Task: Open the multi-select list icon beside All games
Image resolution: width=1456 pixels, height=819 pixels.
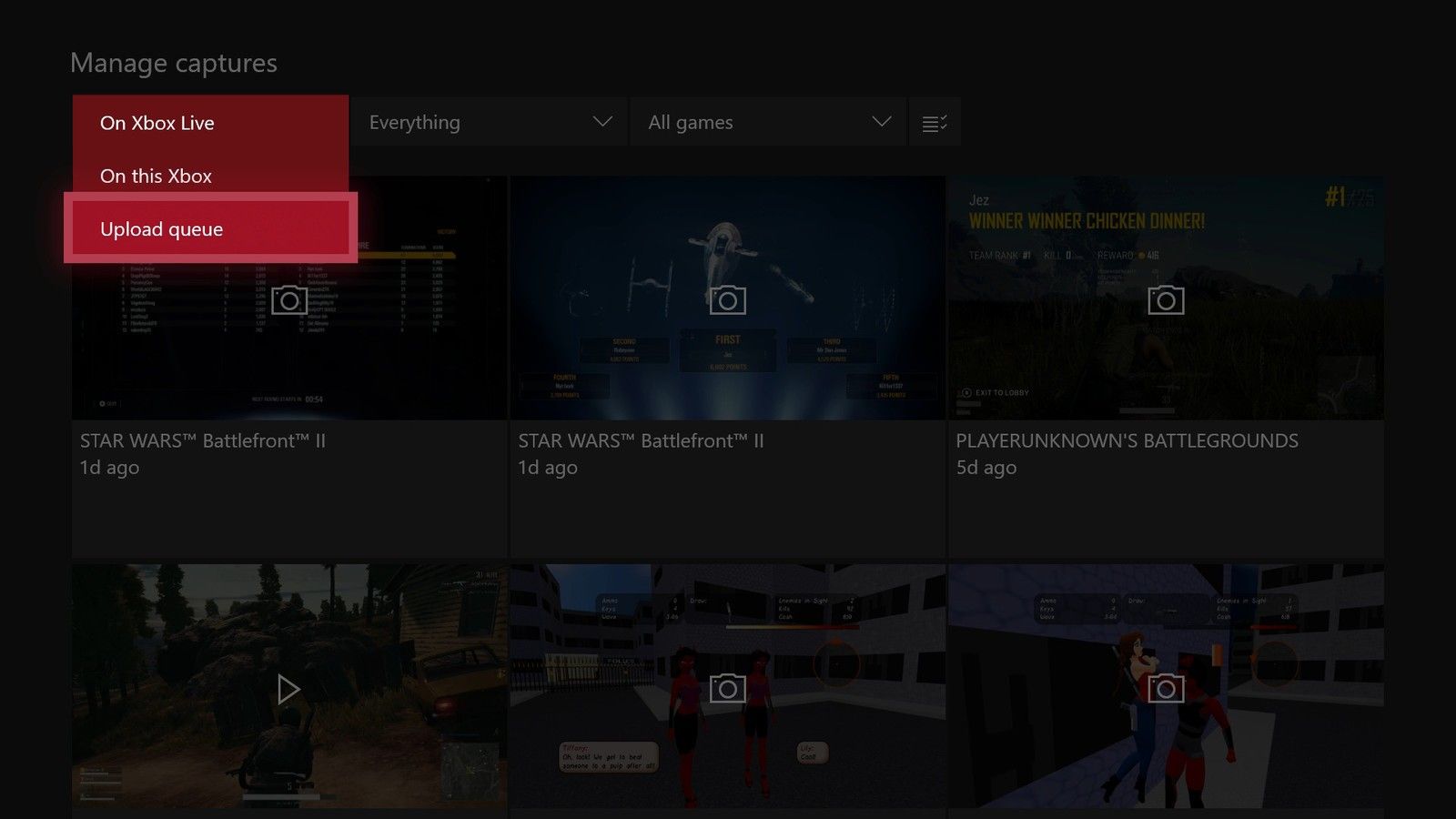Action: coord(935,121)
